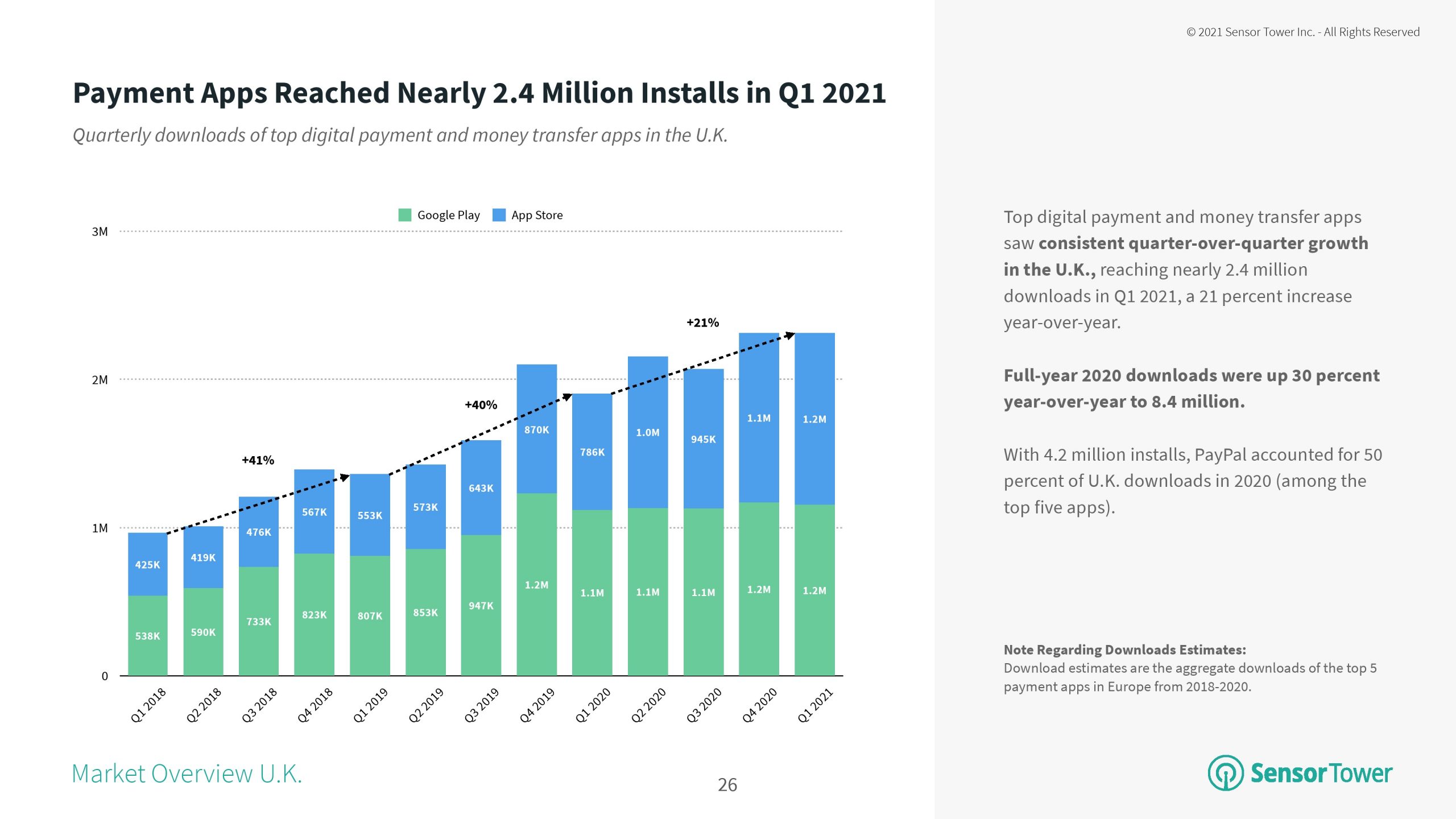Click the Google Play green legend swatch

(404, 215)
